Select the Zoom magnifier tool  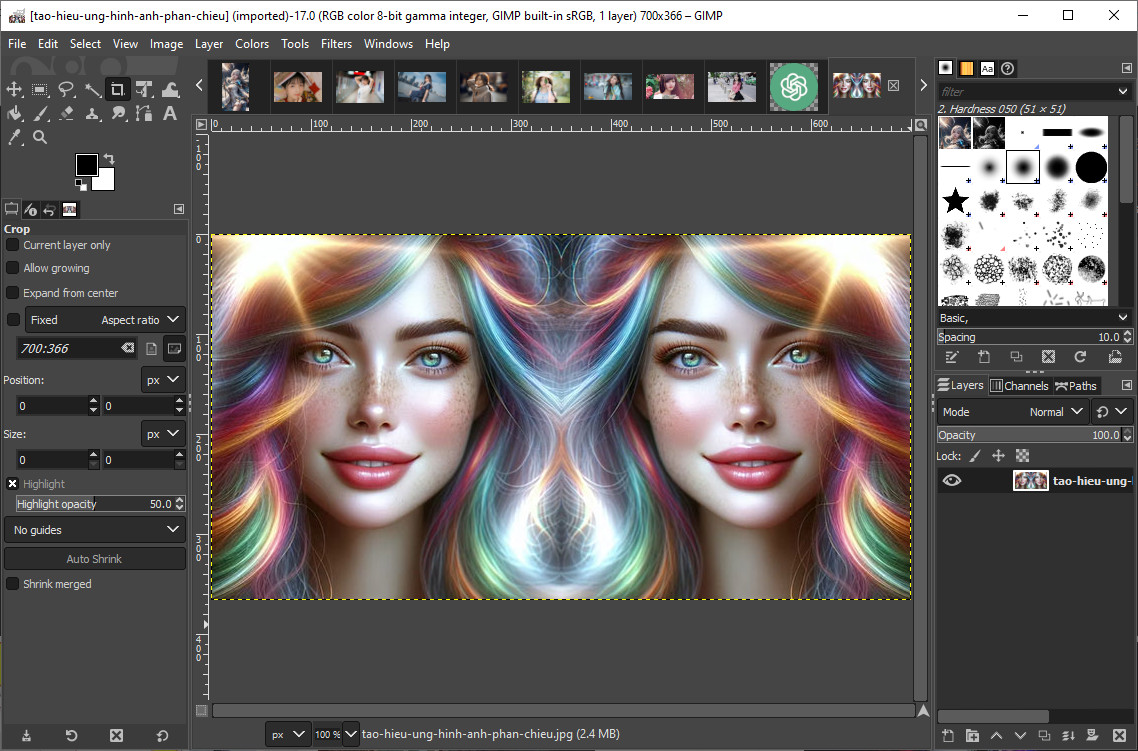[x=40, y=137]
